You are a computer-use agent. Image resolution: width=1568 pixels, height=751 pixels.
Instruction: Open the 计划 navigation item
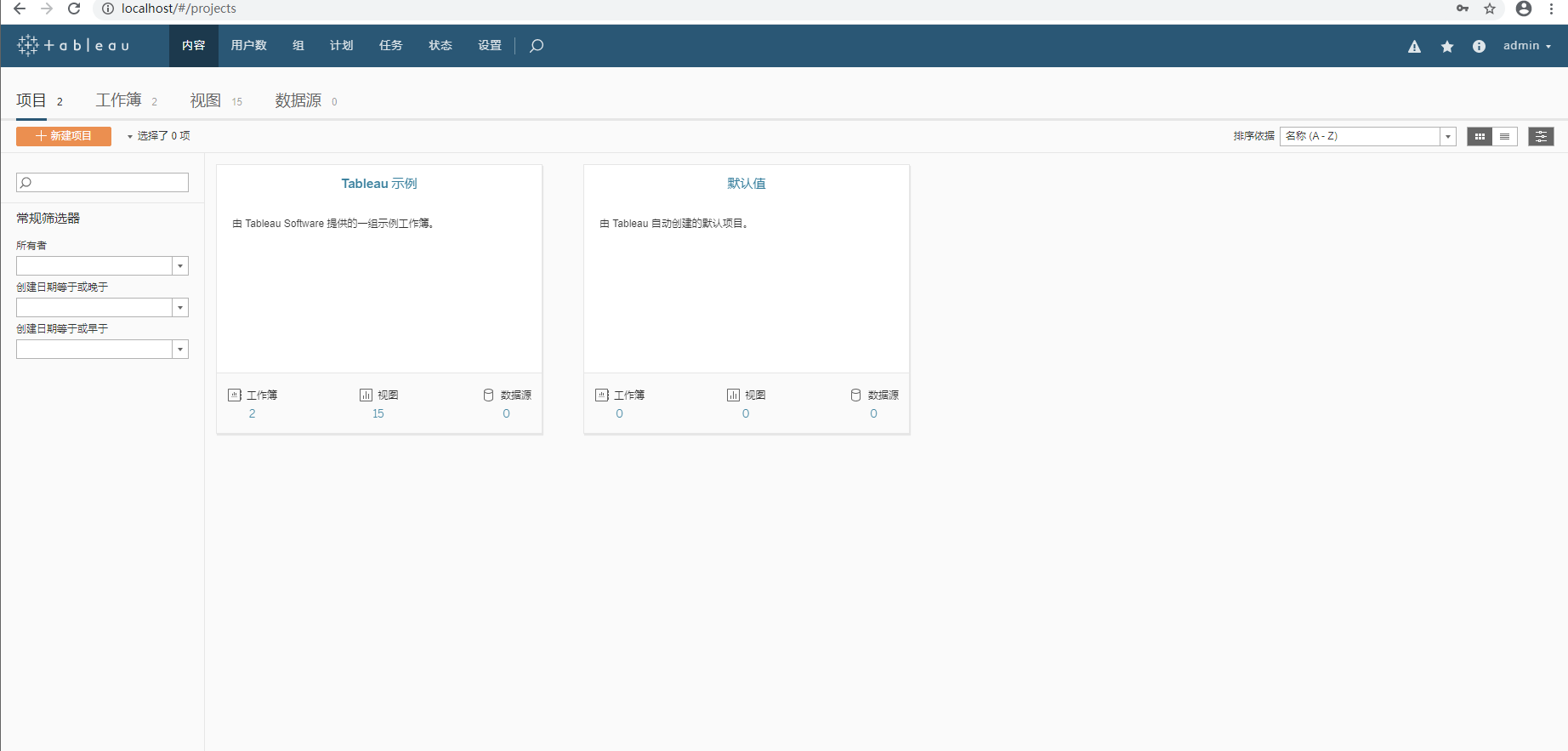click(342, 46)
